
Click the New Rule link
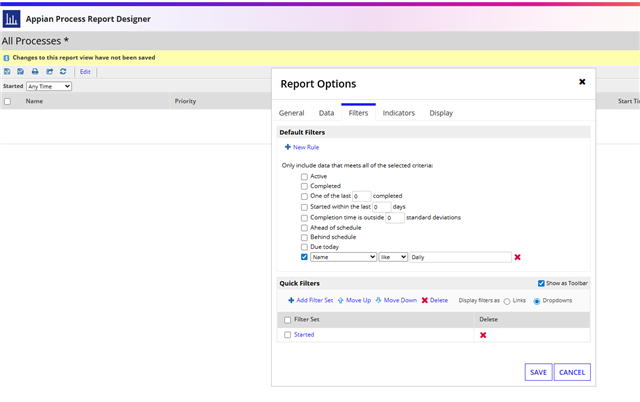coord(302,147)
